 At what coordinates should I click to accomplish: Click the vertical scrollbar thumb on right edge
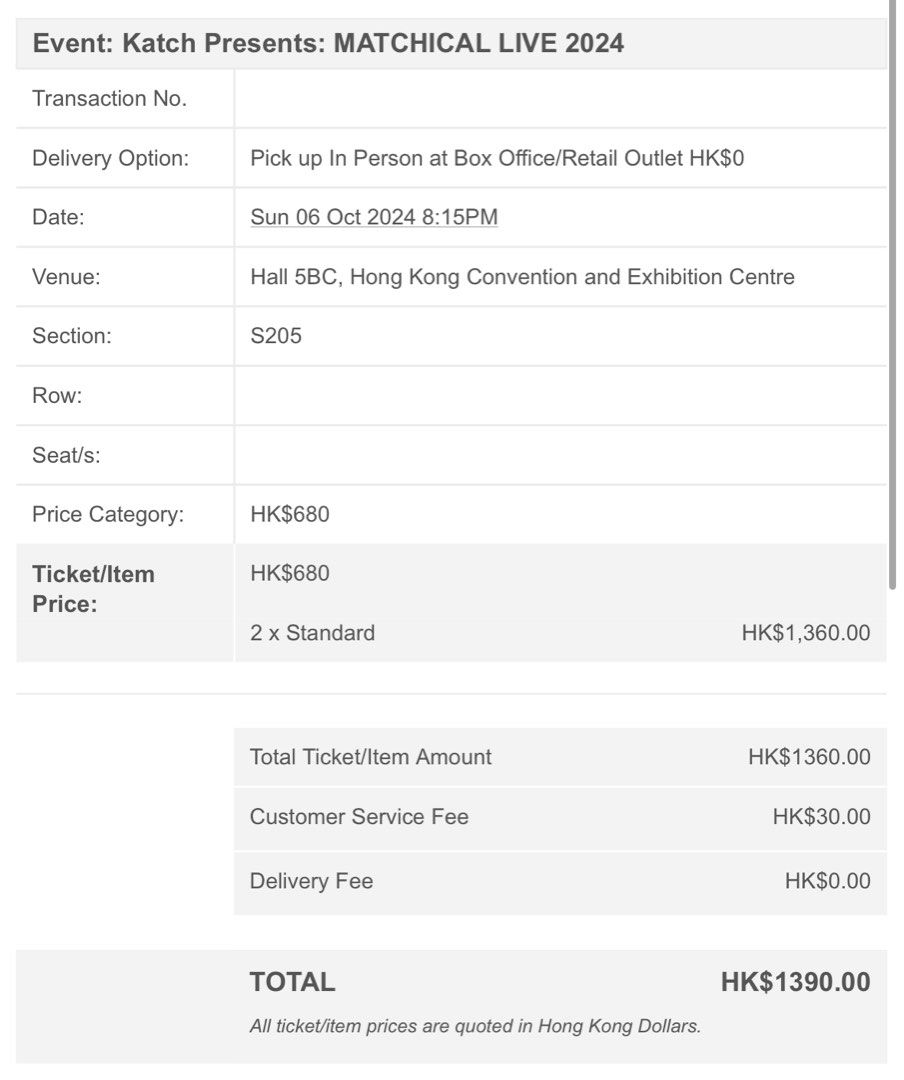[x=892, y=295]
